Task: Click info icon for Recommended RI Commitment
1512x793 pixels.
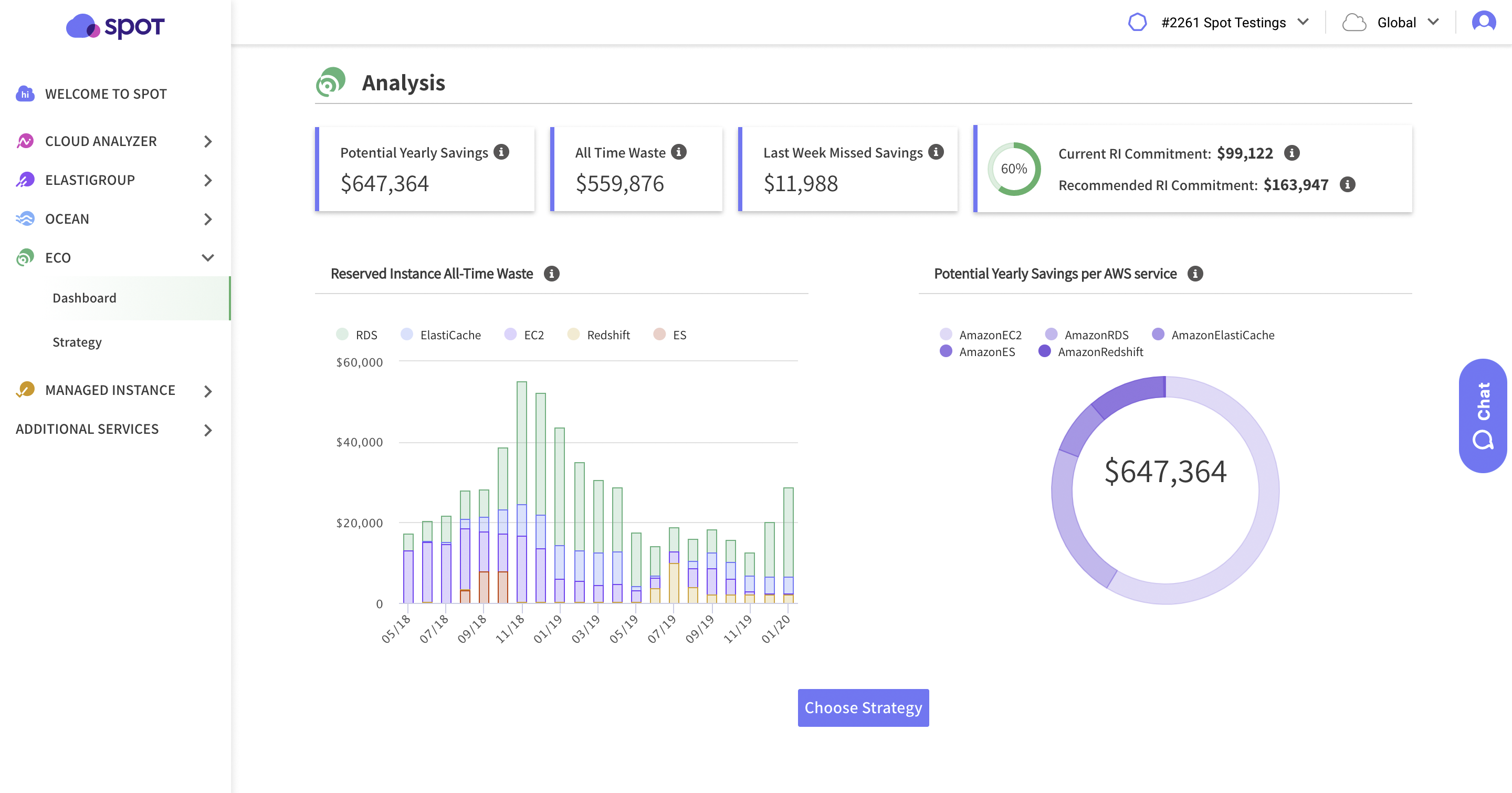Action: pos(1347,185)
